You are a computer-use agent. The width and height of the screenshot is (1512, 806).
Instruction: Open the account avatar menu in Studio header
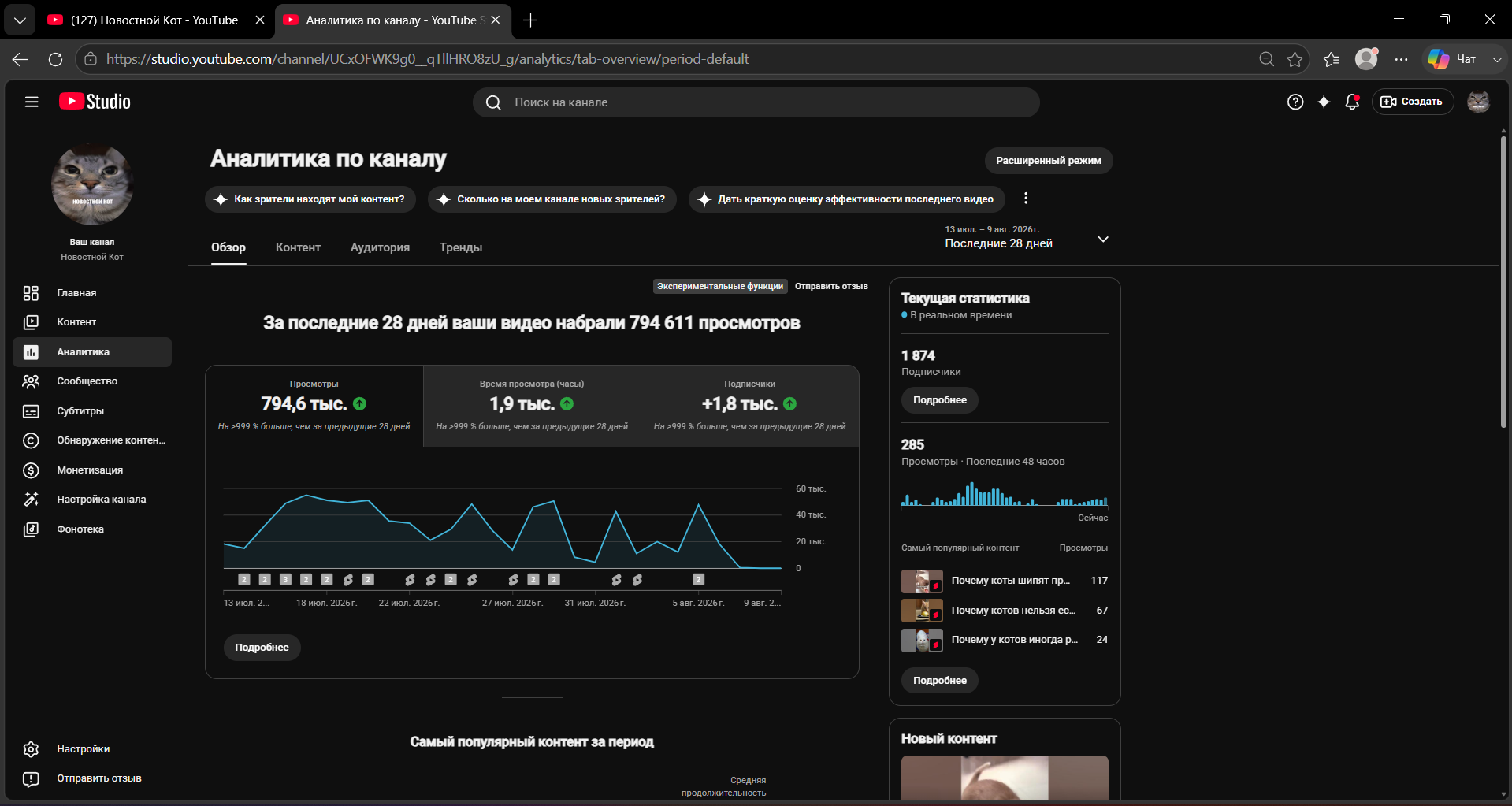(x=1478, y=102)
